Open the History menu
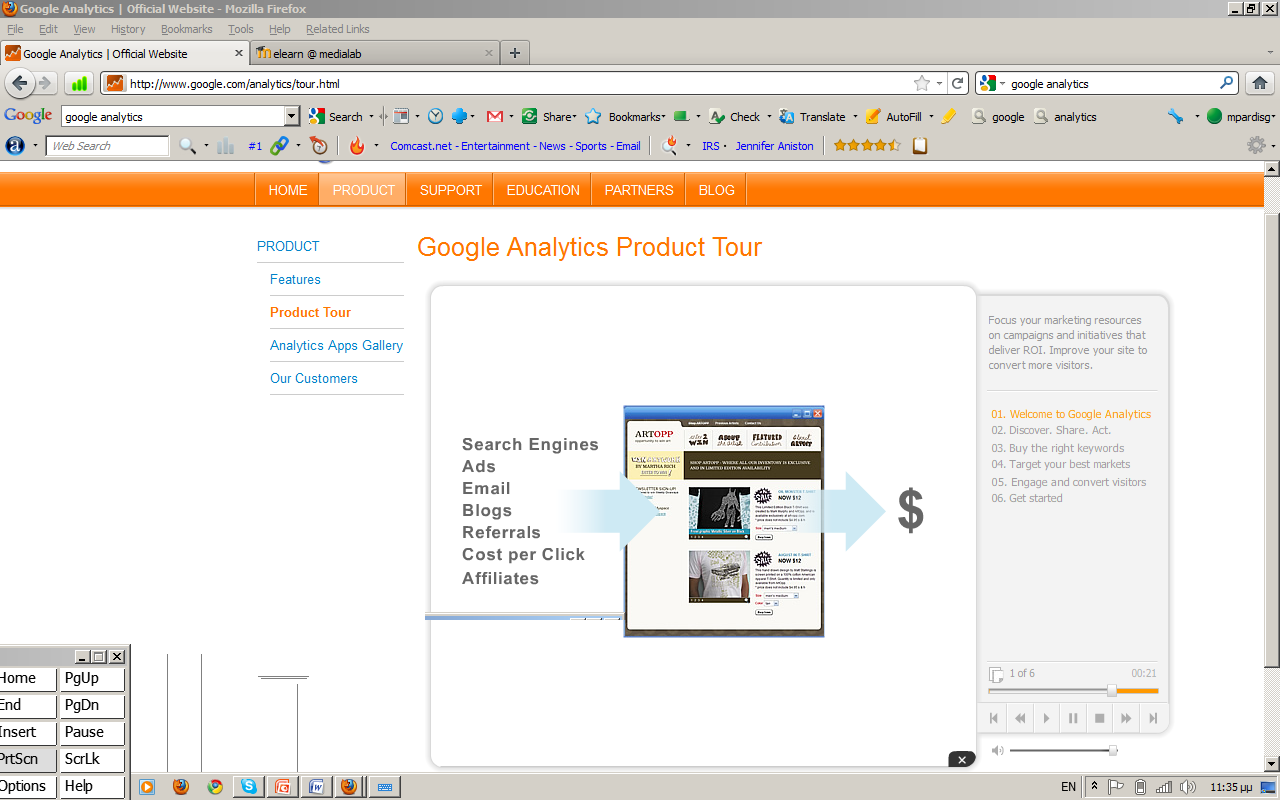The height and width of the screenshot is (800, 1280). (128, 29)
